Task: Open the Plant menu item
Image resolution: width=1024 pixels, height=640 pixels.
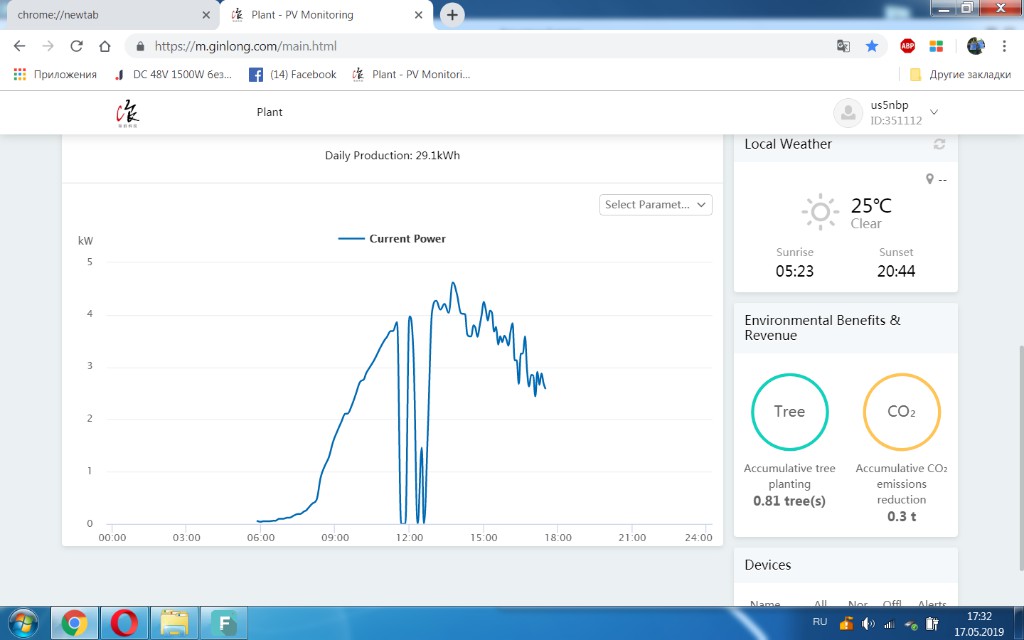Action: (269, 112)
